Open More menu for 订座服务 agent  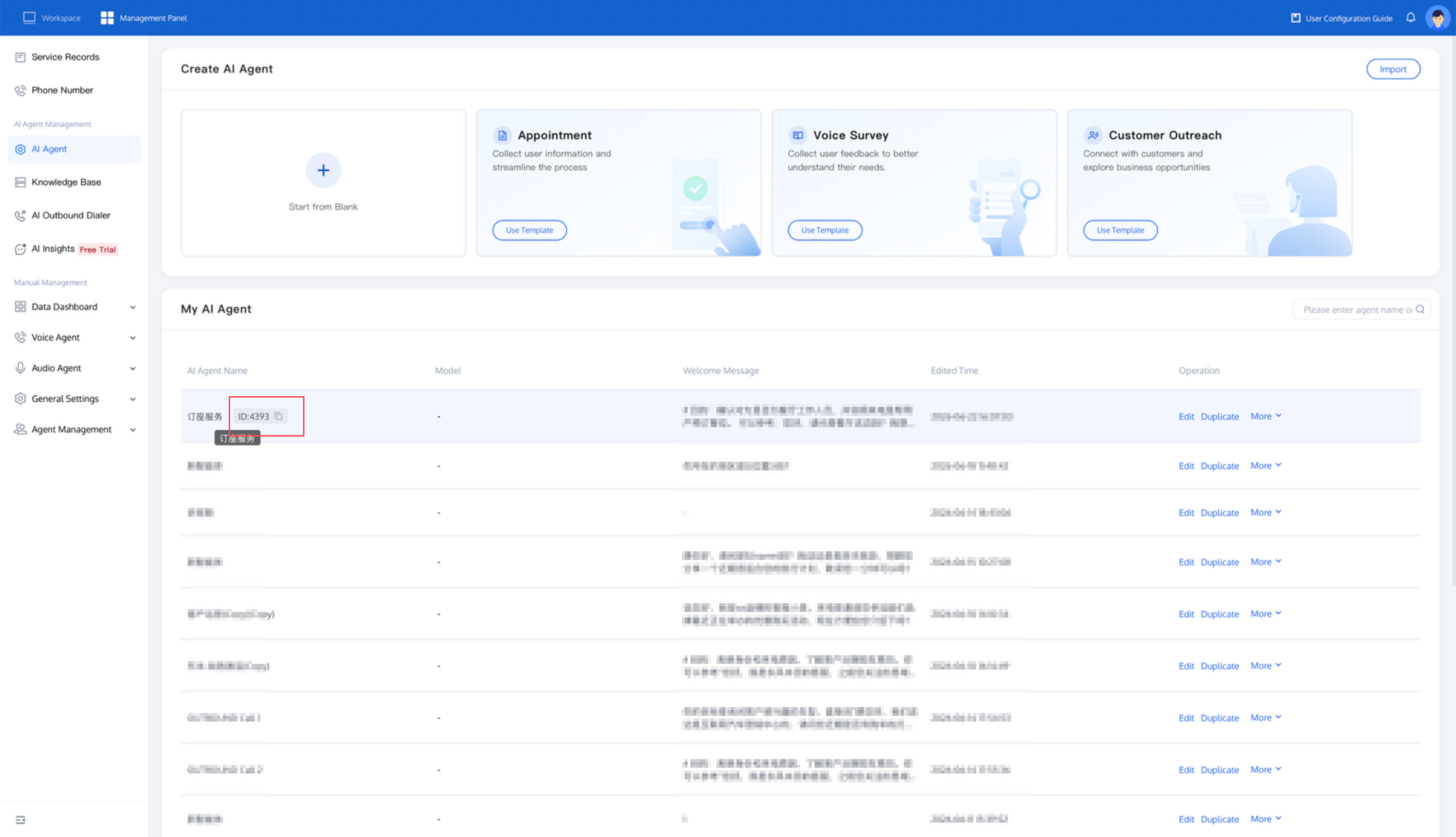pos(1266,416)
